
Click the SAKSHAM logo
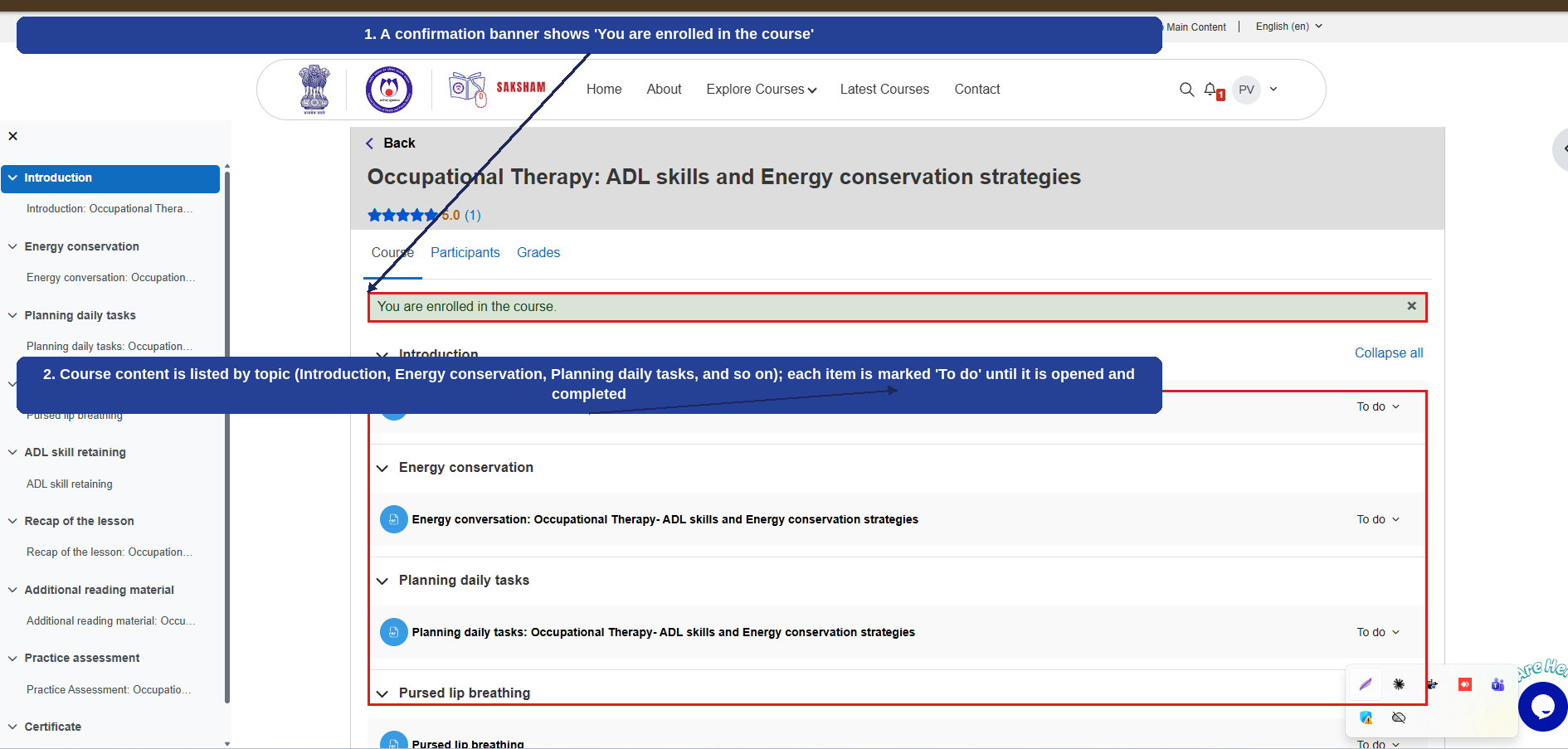[x=497, y=90]
